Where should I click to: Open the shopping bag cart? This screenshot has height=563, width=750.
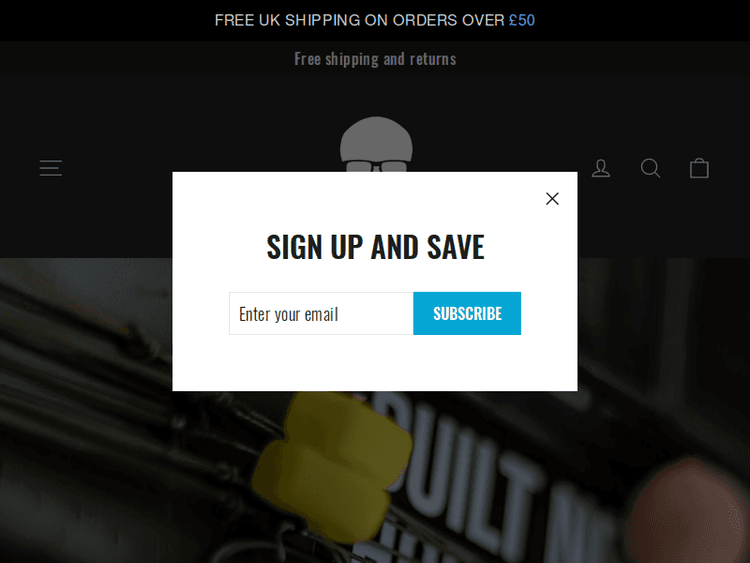[x=699, y=168]
